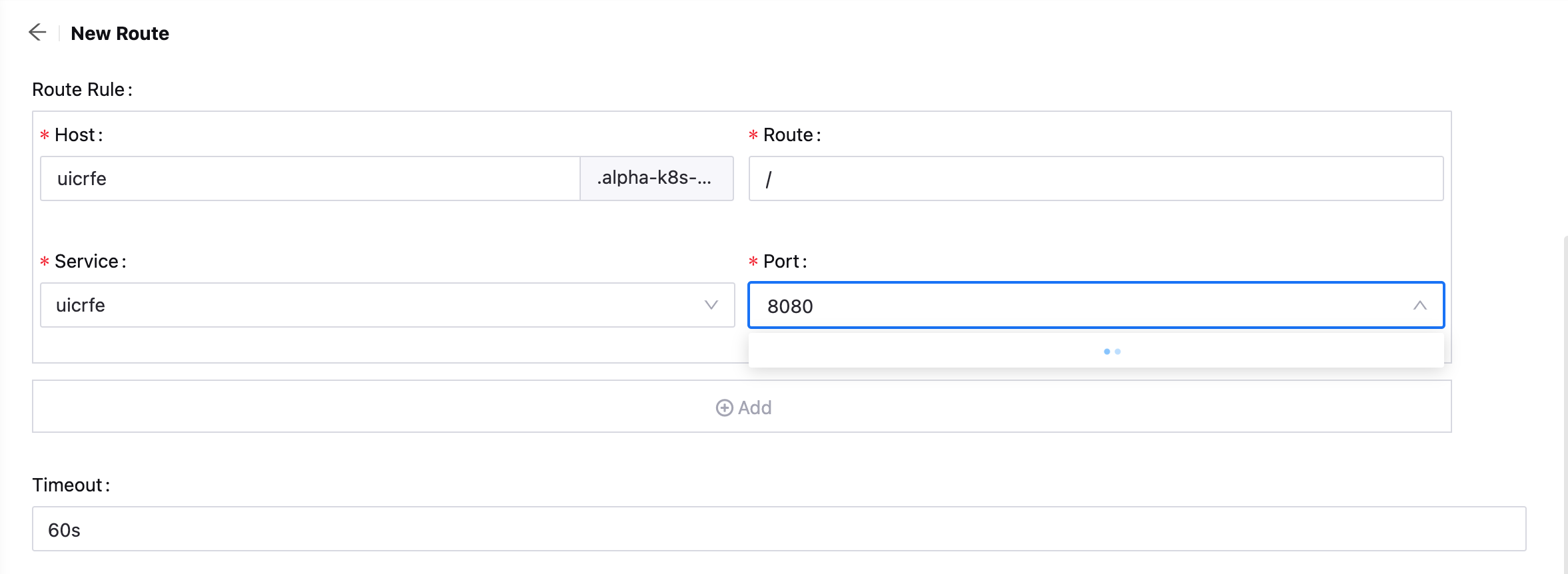Open the Service dropdown showing uicrfe
Image resolution: width=1568 pixels, height=574 pixels.
pos(386,305)
